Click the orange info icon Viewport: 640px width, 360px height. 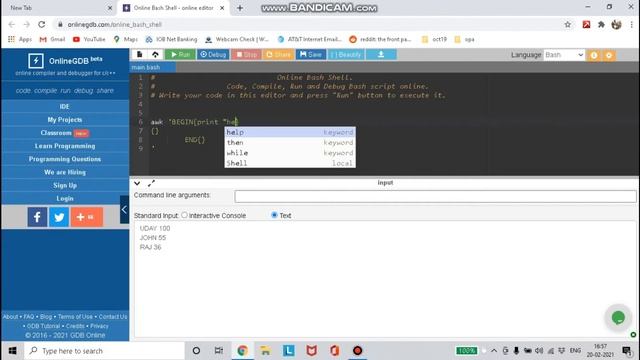click(594, 55)
